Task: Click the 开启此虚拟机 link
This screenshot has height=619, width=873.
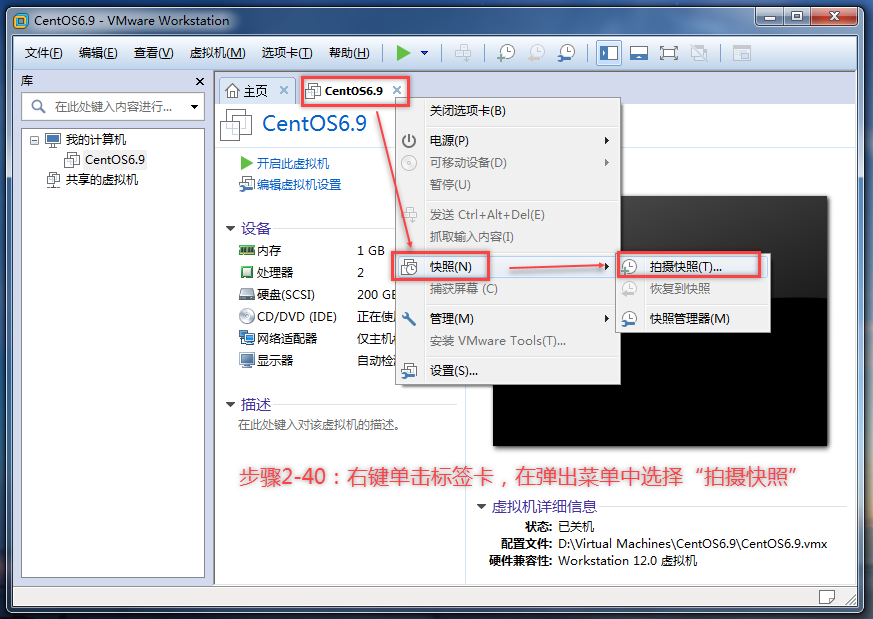Action: pos(292,163)
